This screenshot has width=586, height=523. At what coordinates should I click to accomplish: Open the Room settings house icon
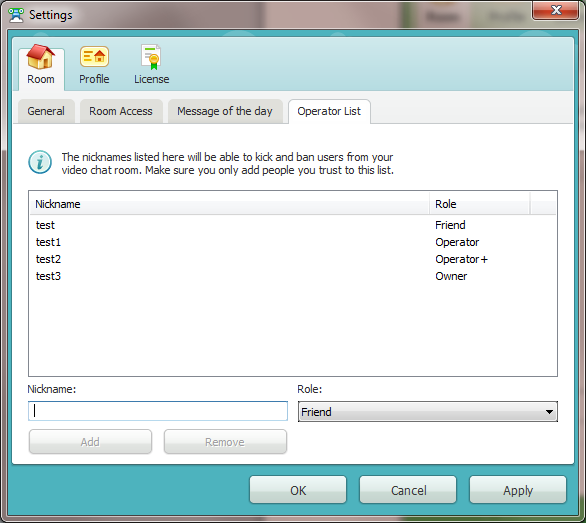click(x=40, y=57)
